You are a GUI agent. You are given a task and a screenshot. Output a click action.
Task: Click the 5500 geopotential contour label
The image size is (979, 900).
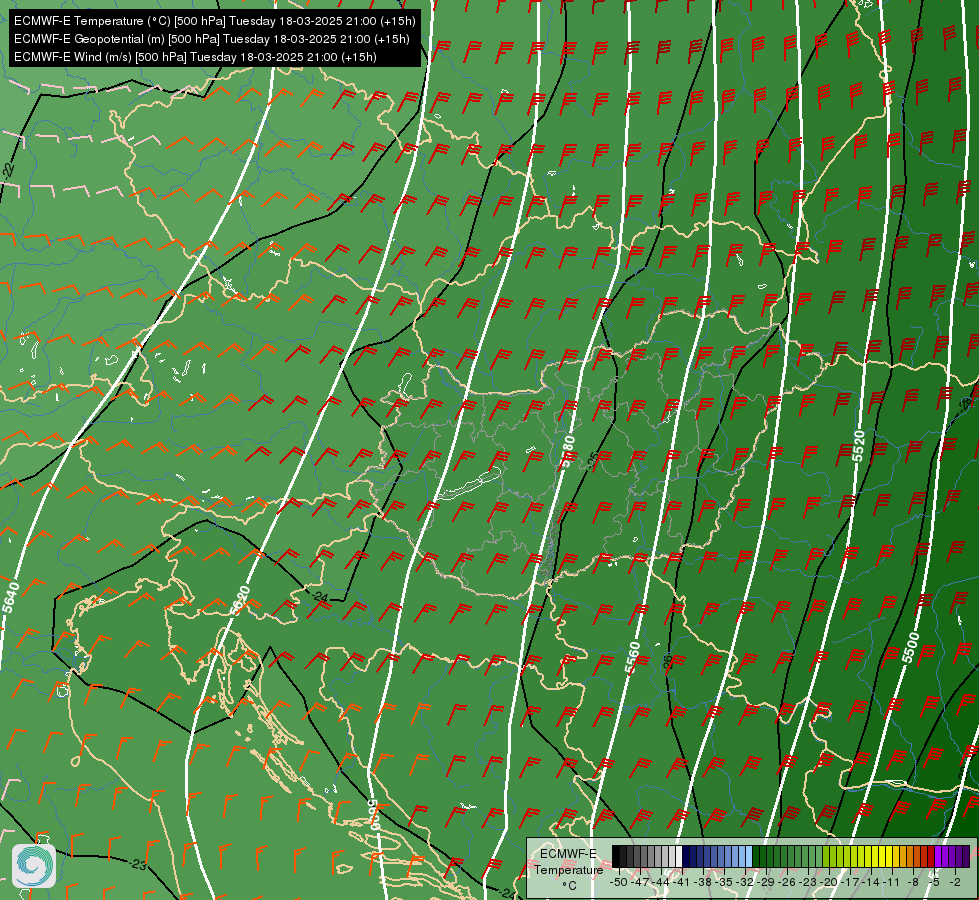tap(910, 648)
